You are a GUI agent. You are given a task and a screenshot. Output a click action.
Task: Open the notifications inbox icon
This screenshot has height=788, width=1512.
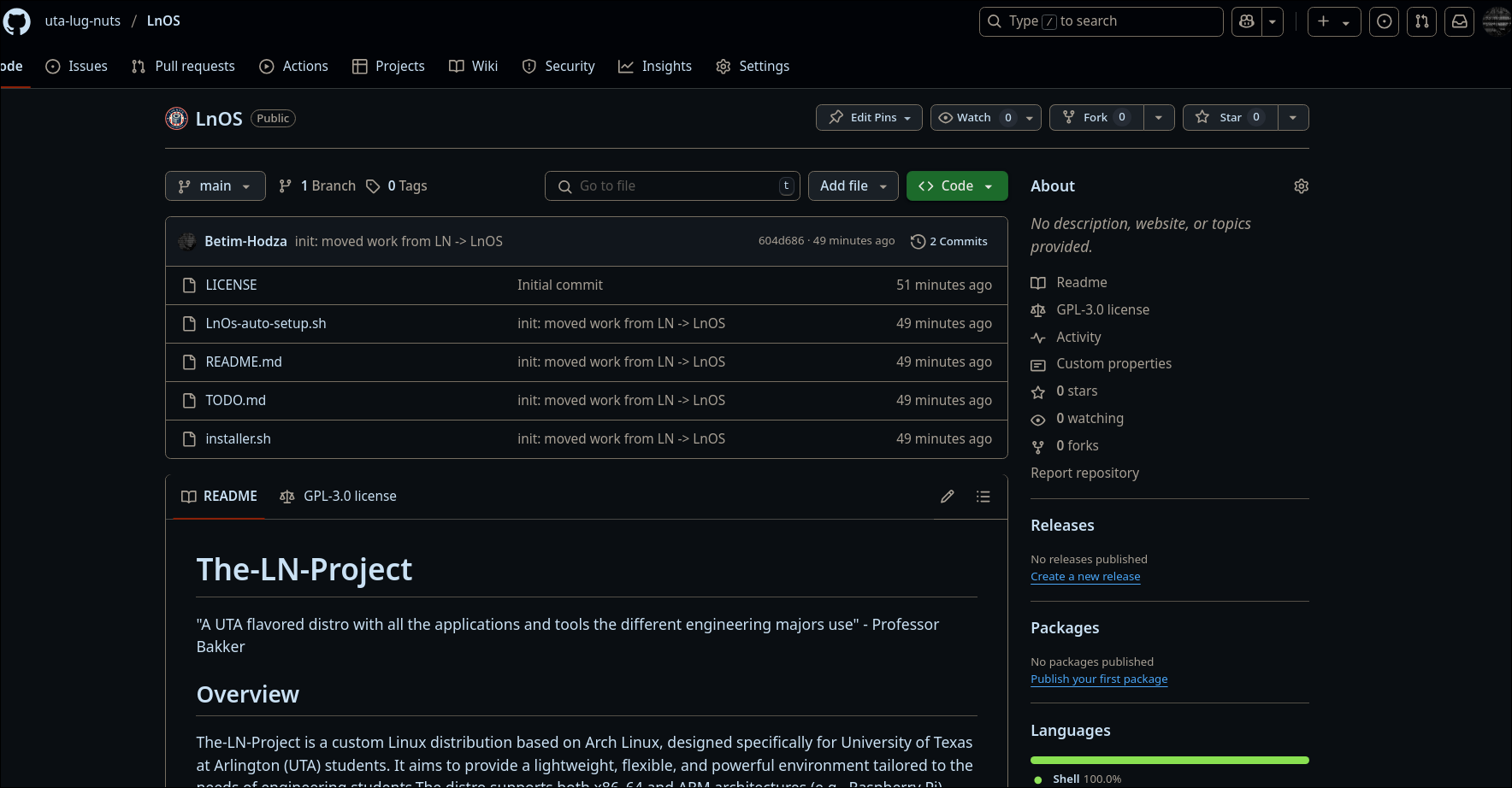pos(1459,21)
